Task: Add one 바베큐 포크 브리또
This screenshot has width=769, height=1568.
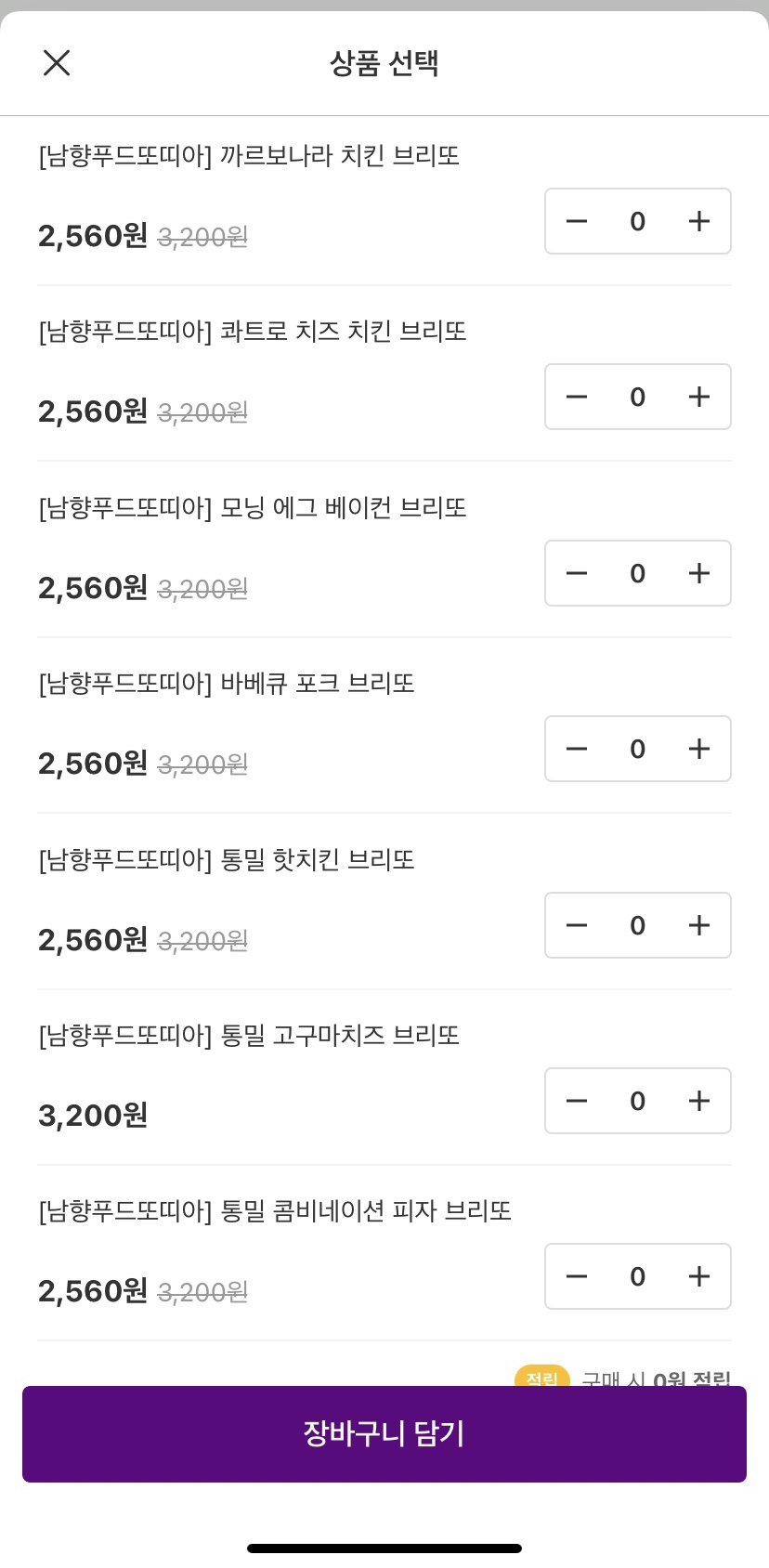Action: coord(698,749)
